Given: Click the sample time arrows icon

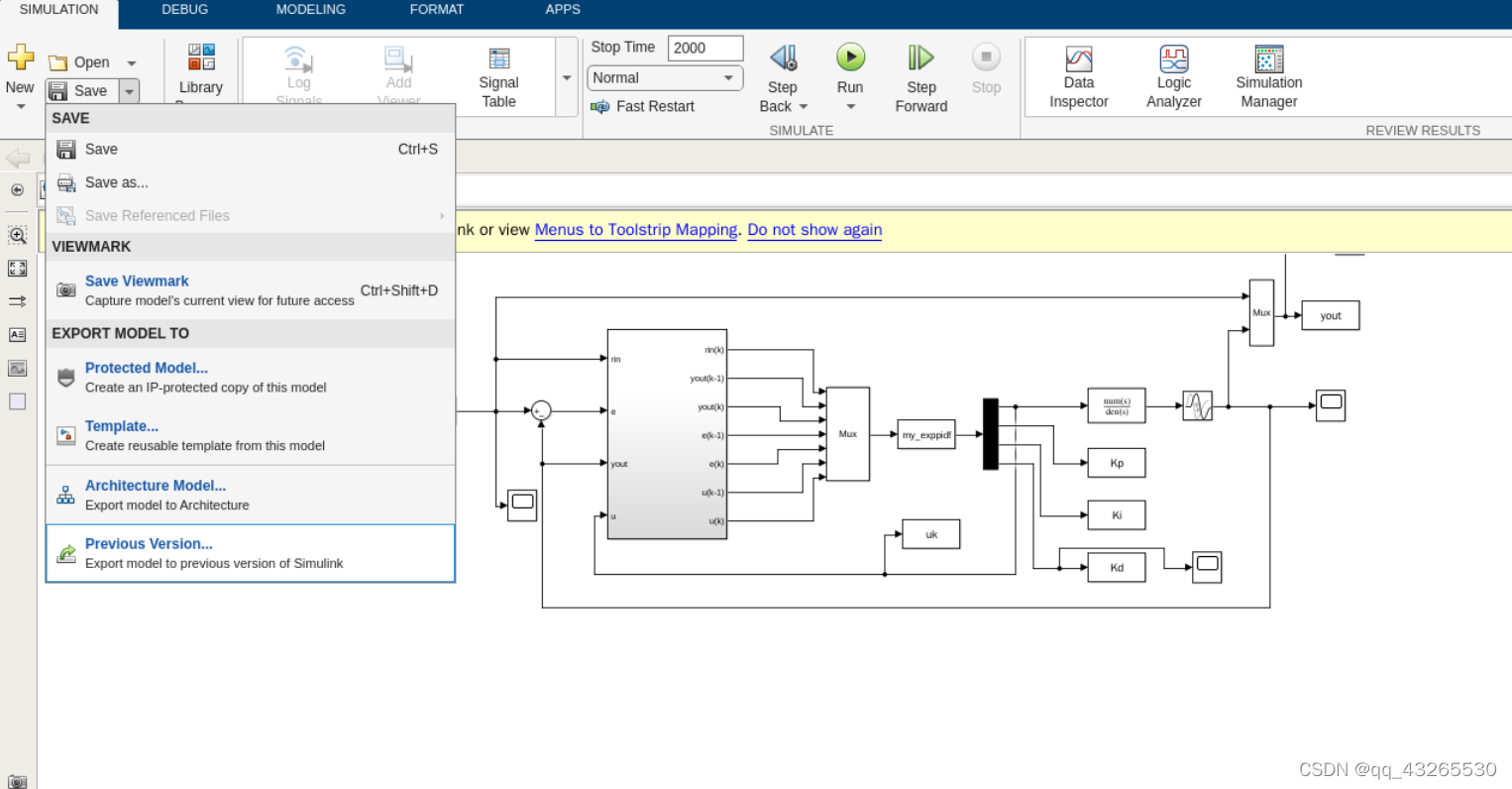Looking at the screenshot, I should tap(17, 301).
